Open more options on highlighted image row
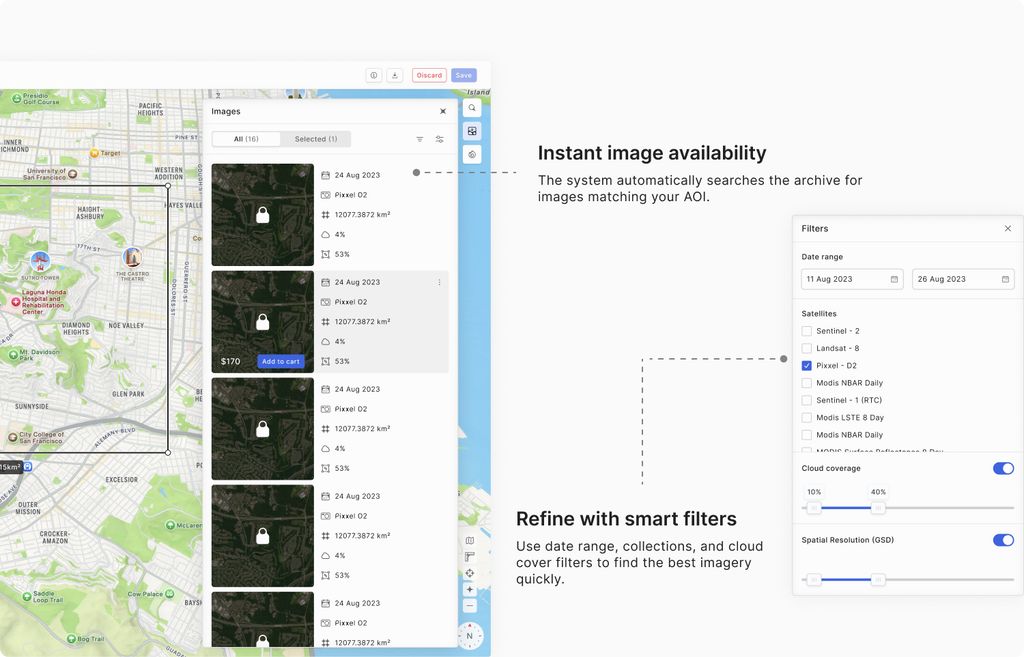This screenshot has width=1024, height=657. coord(439,282)
